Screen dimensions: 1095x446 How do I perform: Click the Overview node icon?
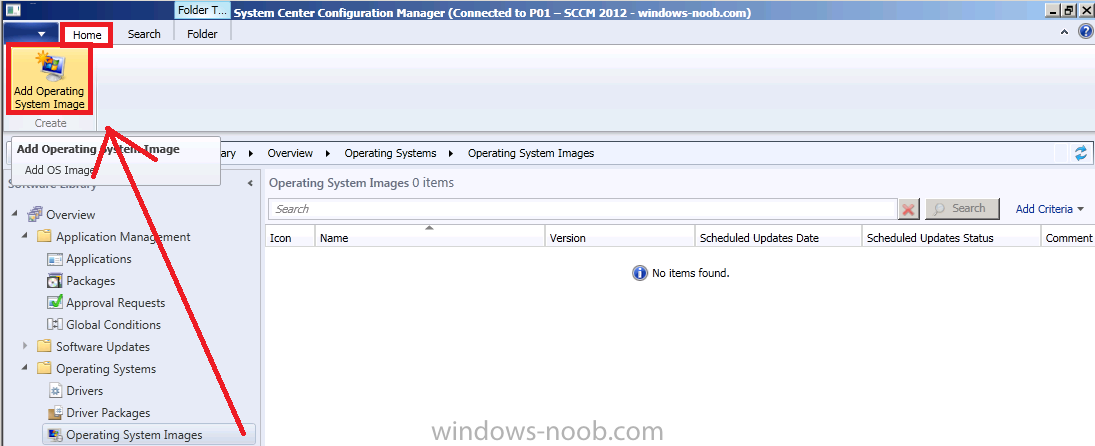pos(35,214)
